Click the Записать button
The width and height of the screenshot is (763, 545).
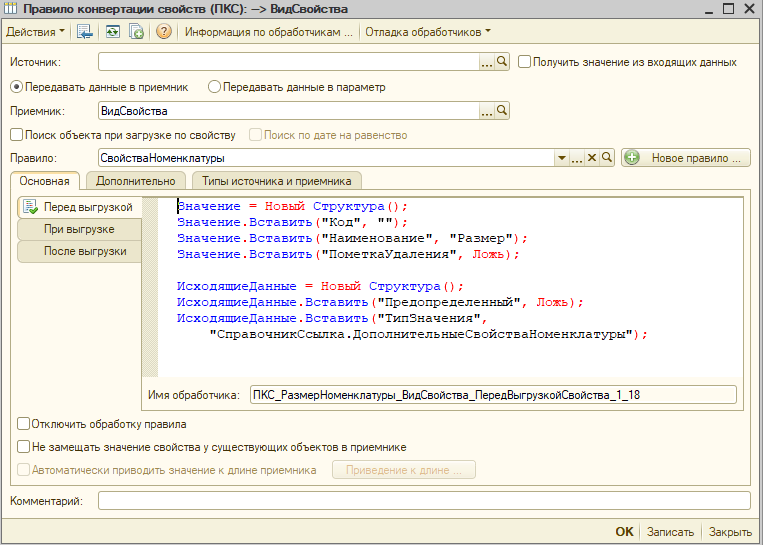point(670,532)
